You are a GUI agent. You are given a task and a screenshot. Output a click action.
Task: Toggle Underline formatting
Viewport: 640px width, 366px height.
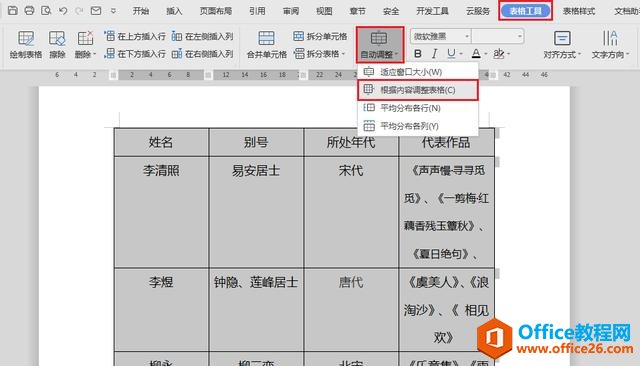(x=451, y=53)
